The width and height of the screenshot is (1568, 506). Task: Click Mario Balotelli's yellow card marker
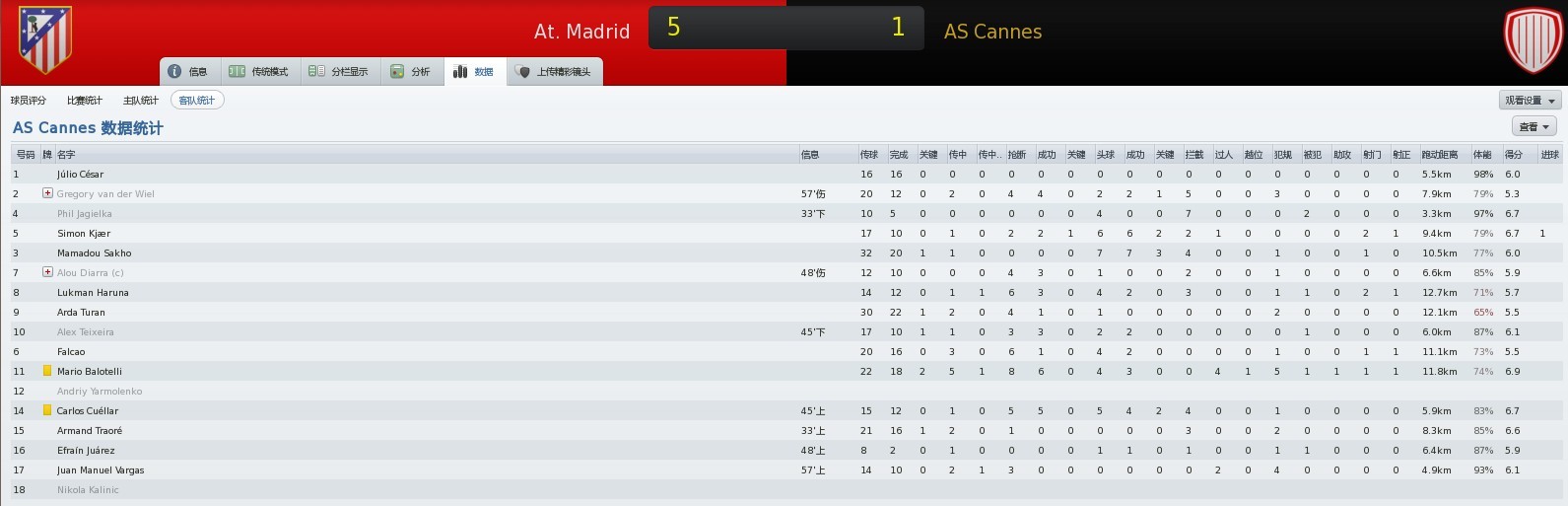click(46, 371)
